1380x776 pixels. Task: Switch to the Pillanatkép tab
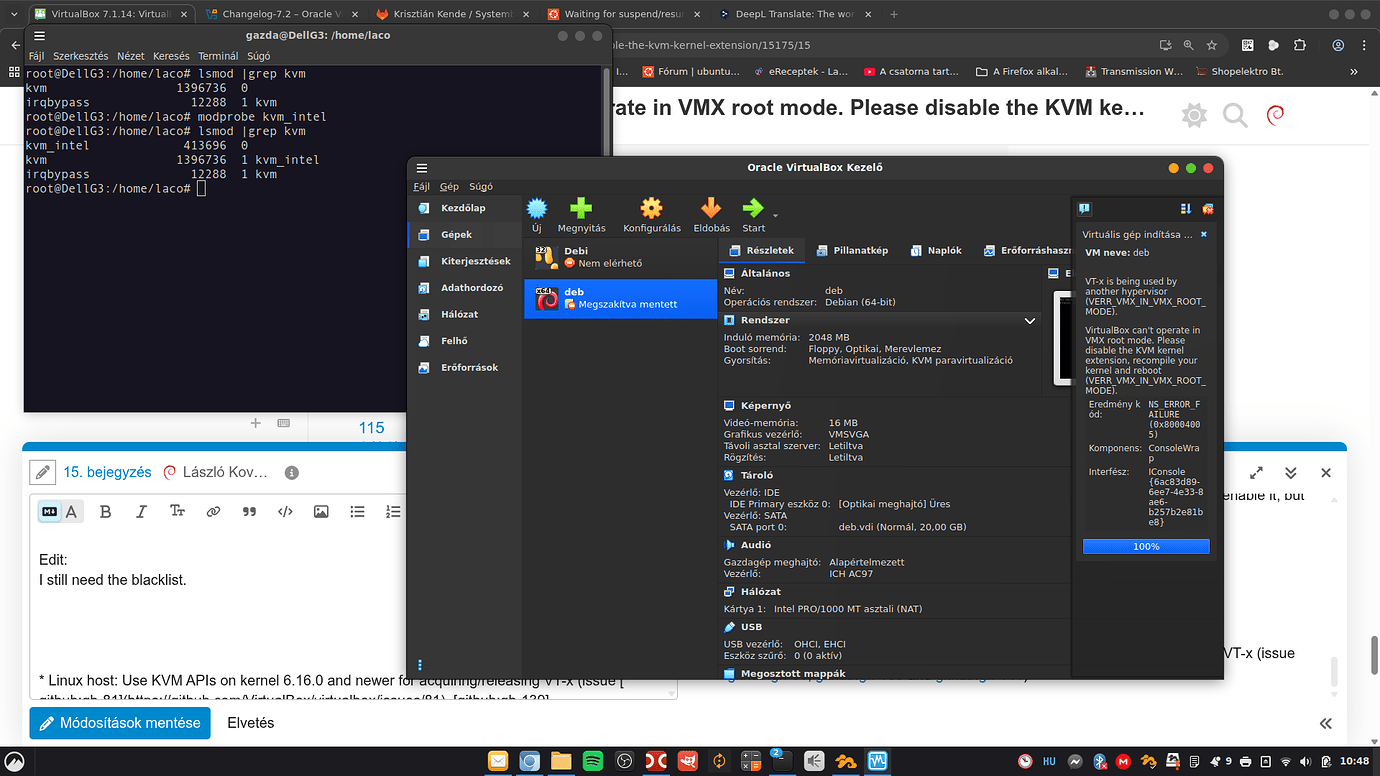(852, 250)
